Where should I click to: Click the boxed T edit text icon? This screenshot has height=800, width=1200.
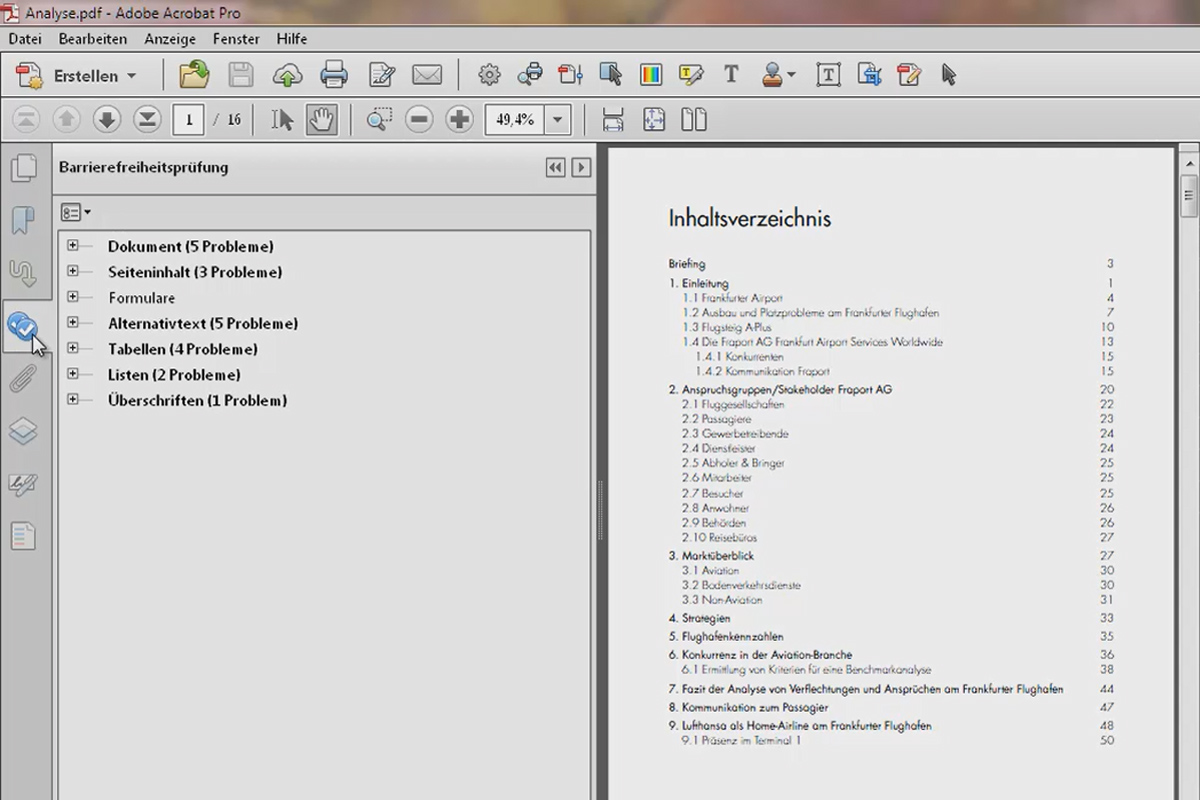click(828, 75)
